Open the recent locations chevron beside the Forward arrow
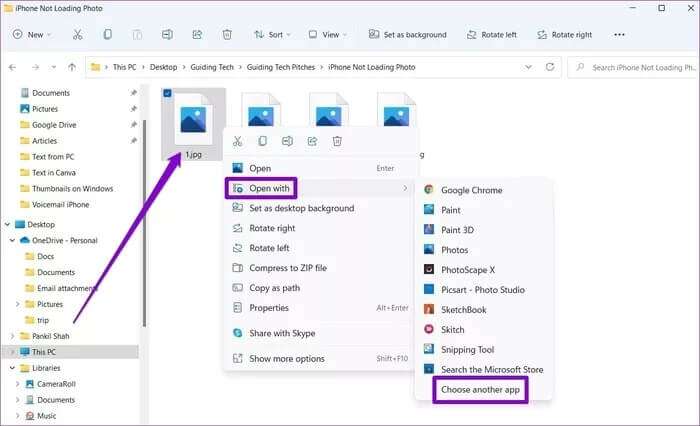This screenshot has height=426, width=700. point(53,67)
